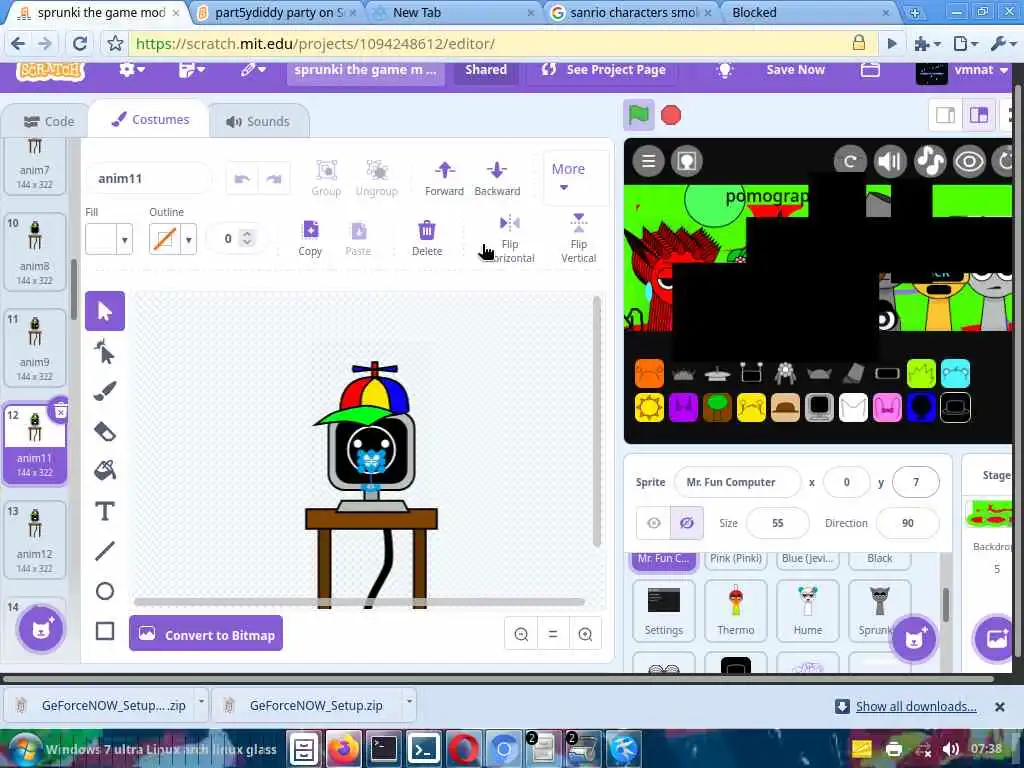This screenshot has width=1024, height=768.
Task: Increase outline width with stepper
Action: pos(247,233)
